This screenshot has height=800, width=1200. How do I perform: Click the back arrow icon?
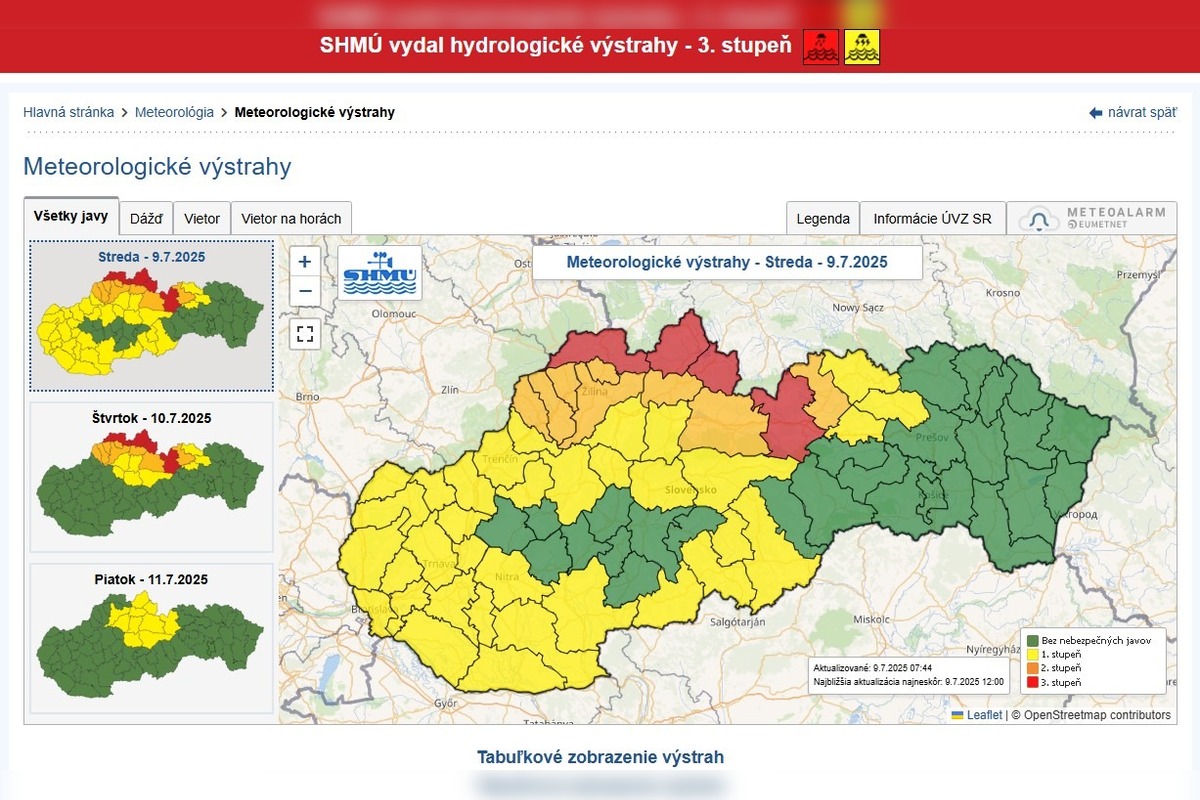[x=1095, y=113]
